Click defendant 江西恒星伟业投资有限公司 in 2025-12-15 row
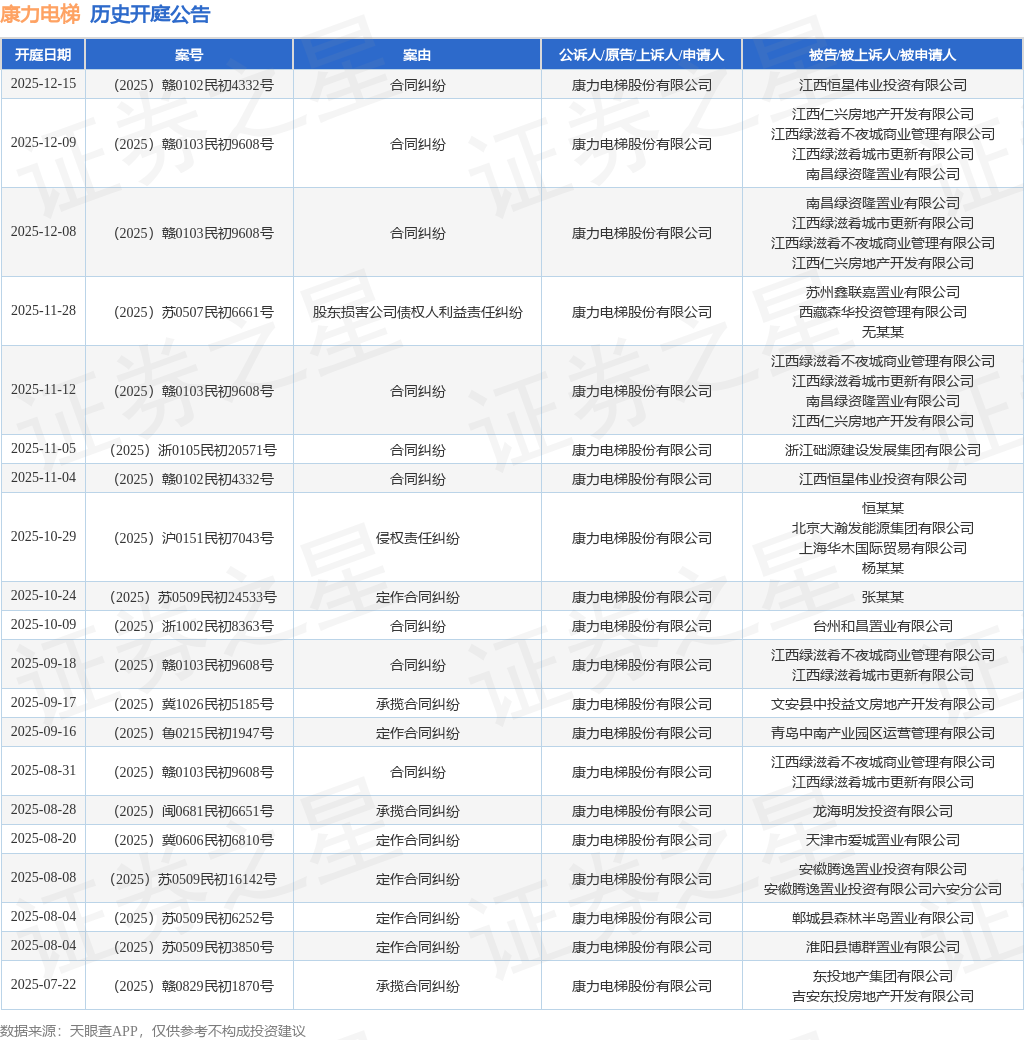Viewport: 1024px width, 1040px height. (882, 85)
